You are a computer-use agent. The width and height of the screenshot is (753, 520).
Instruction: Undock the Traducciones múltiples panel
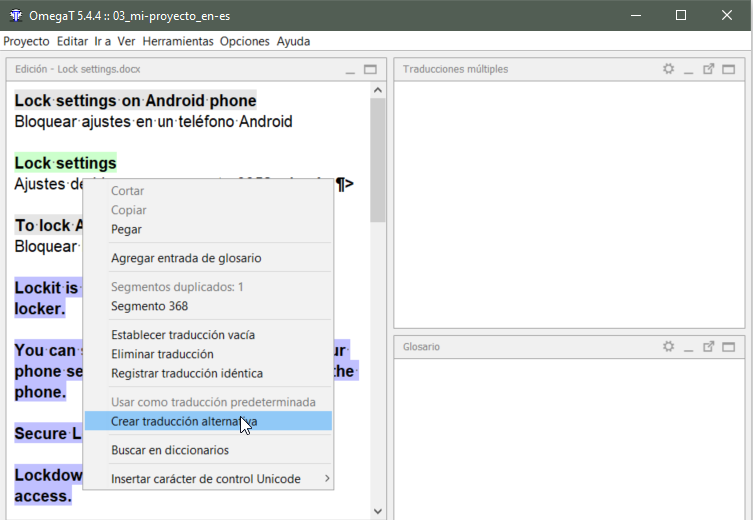709,69
